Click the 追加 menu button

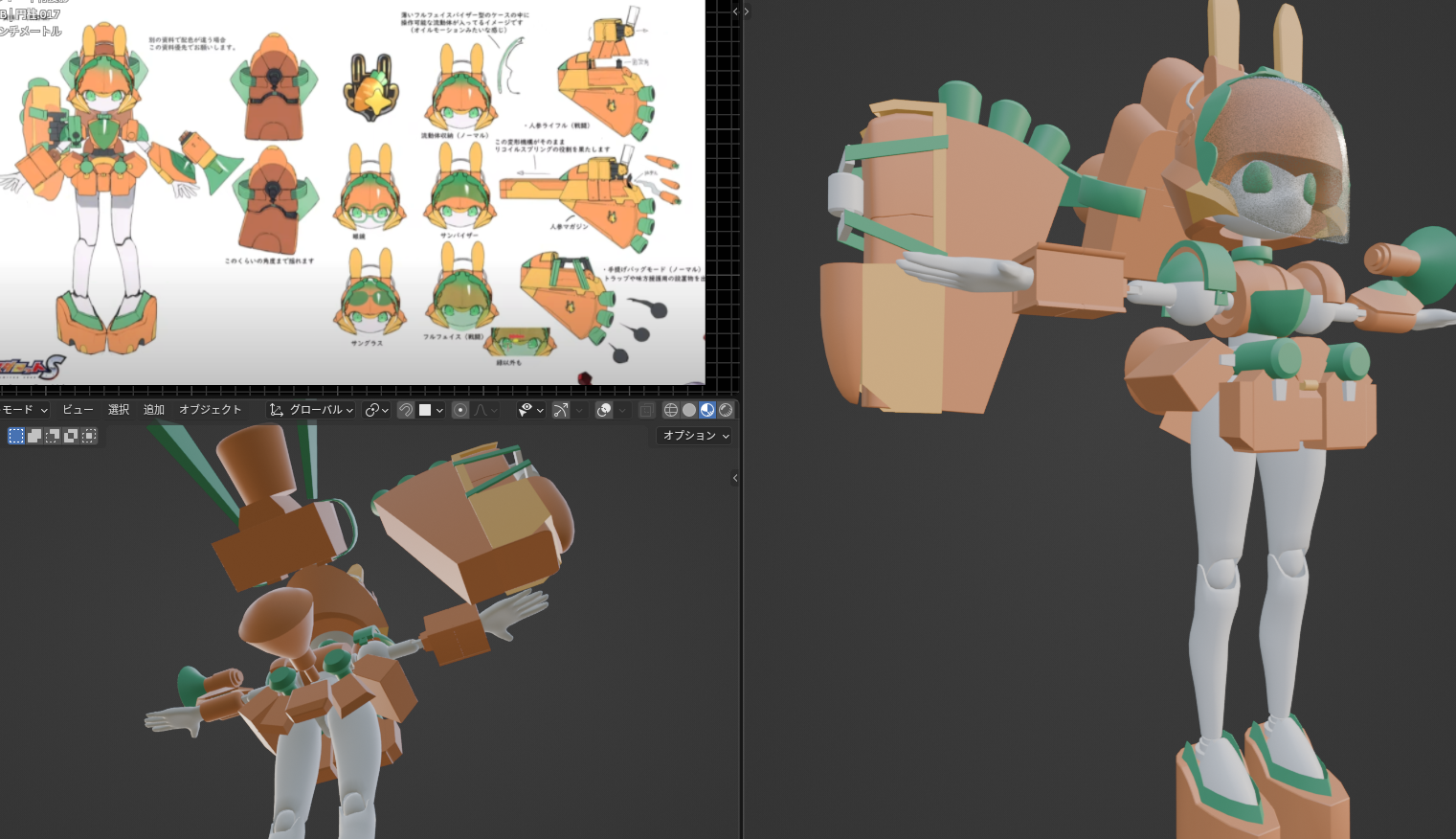coord(154,410)
